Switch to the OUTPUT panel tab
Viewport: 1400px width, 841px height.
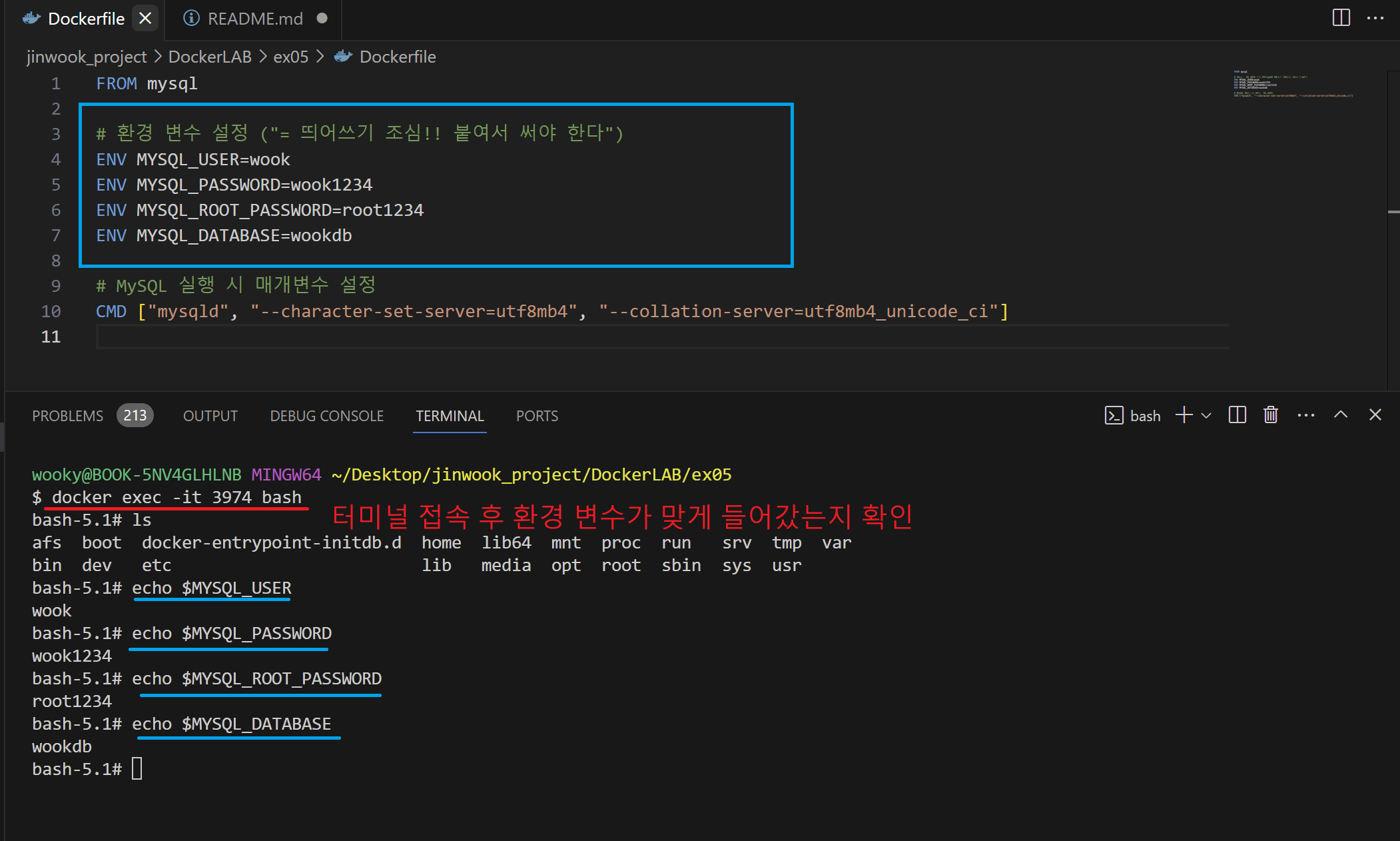[210, 416]
